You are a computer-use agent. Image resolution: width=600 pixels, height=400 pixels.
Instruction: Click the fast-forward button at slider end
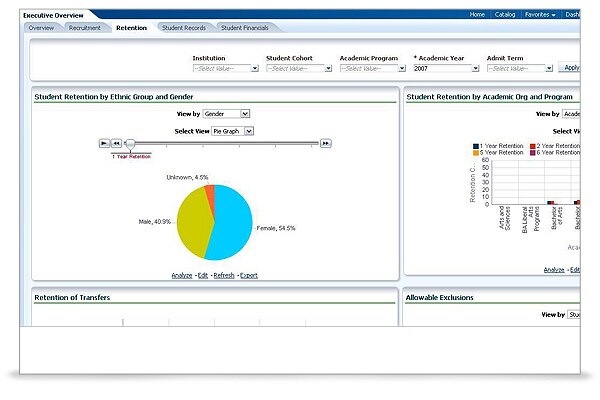coord(326,143)
